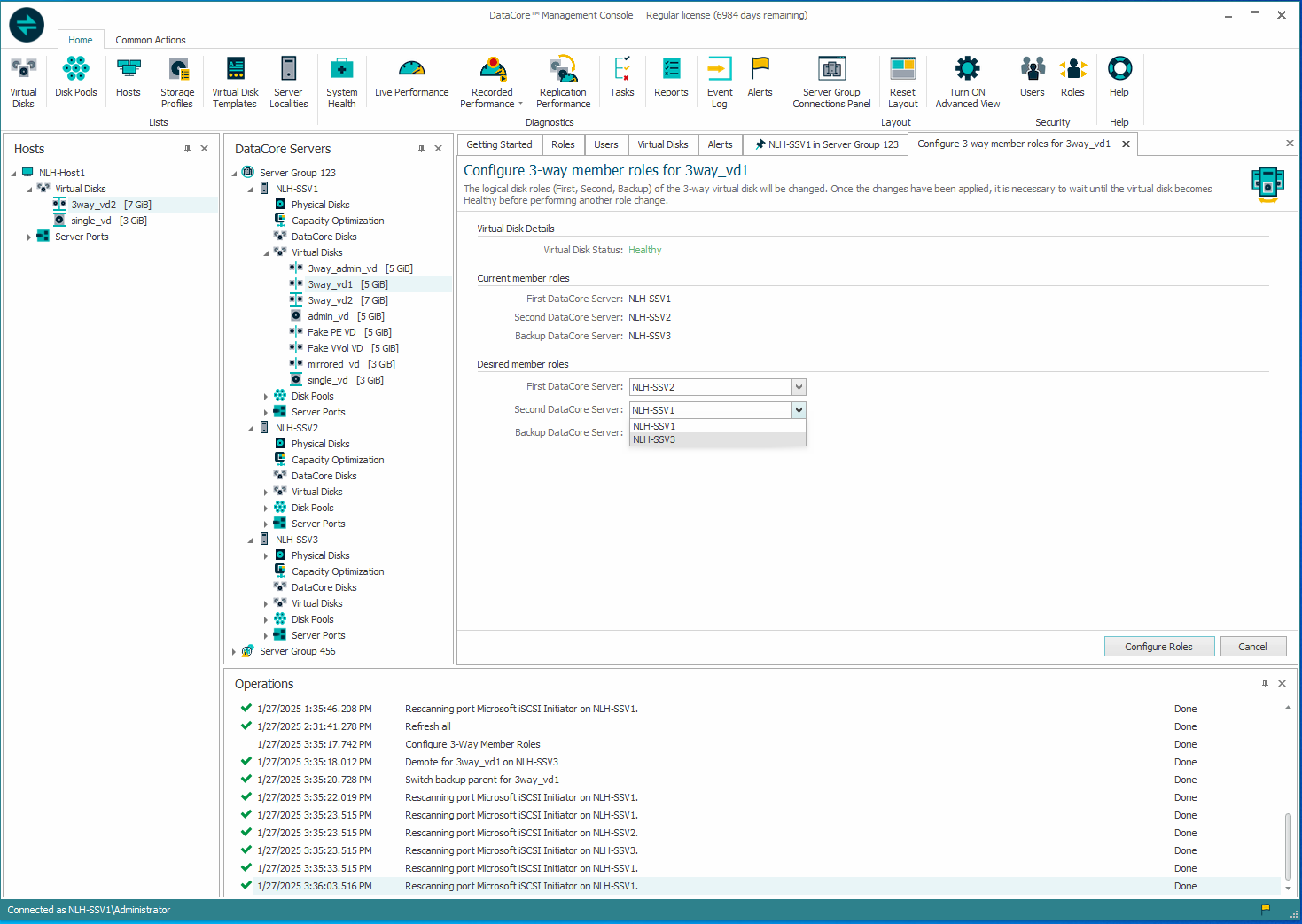This screenshot has width=1302, height=924.
Task: Open First DataCore Server dropdown
Action: click(799, 387)
